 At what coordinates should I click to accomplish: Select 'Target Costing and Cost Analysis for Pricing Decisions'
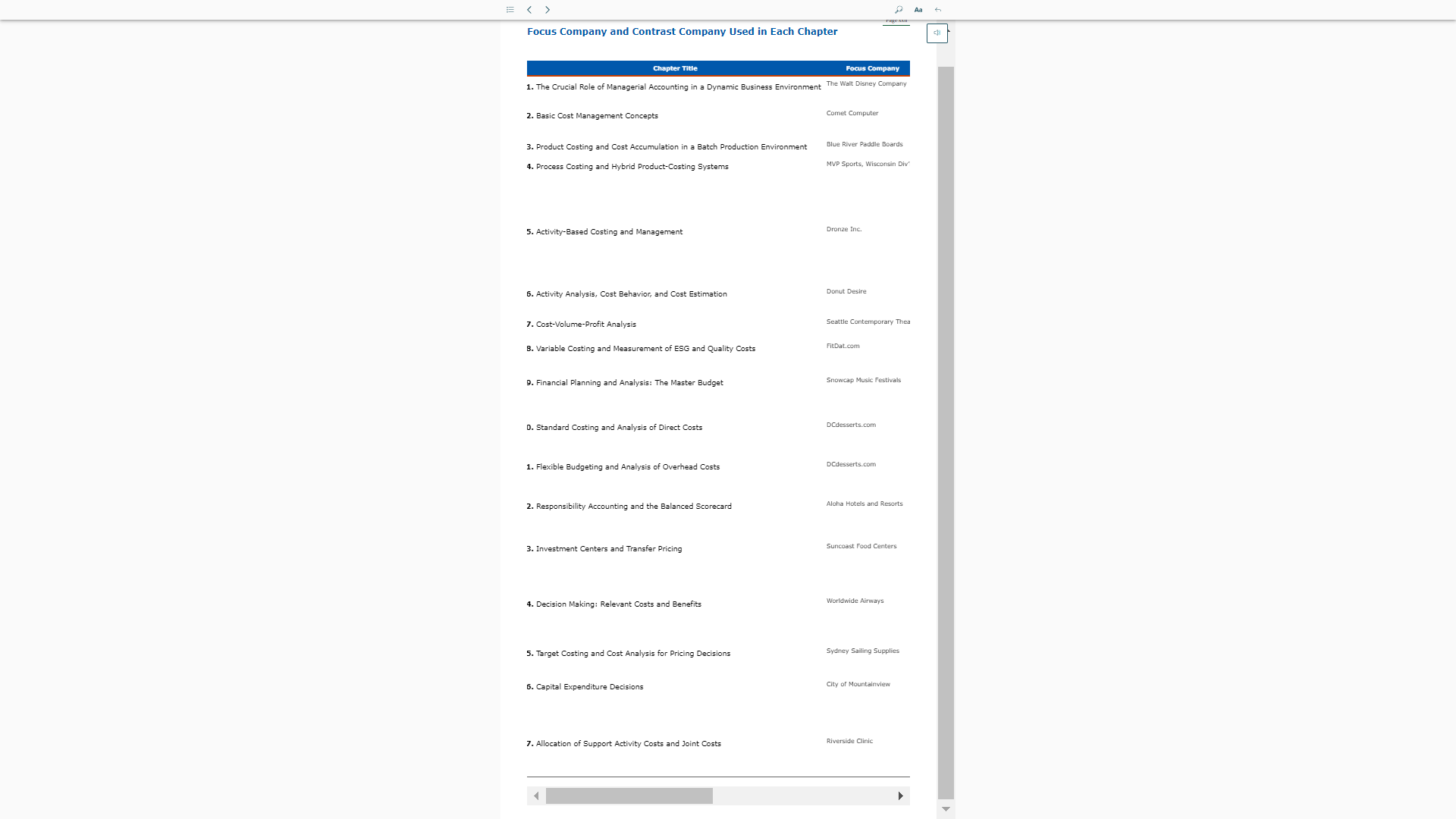click(633, 654)
